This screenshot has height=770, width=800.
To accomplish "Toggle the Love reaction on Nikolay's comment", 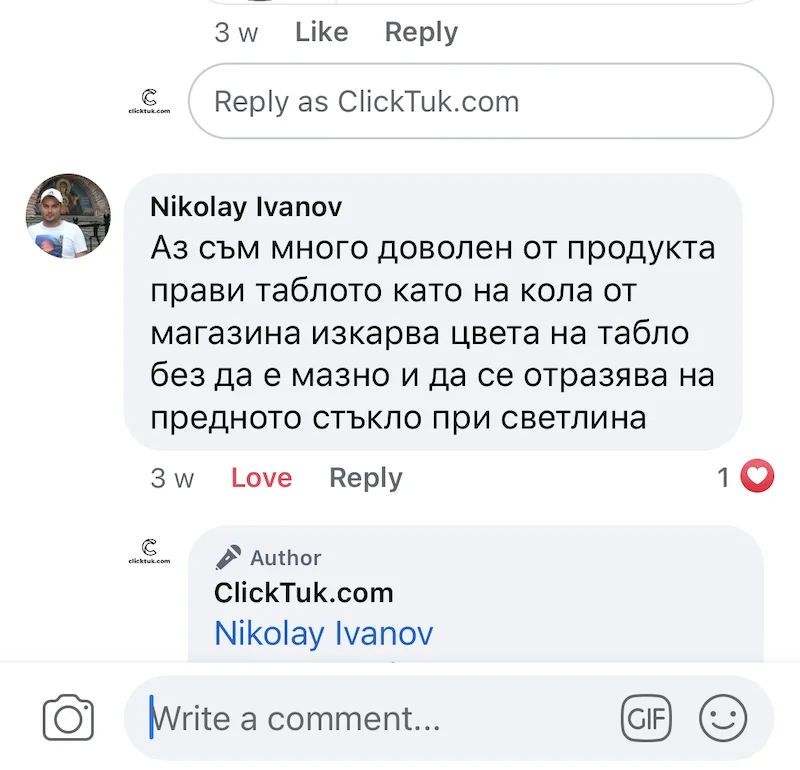I will (261, 478).
